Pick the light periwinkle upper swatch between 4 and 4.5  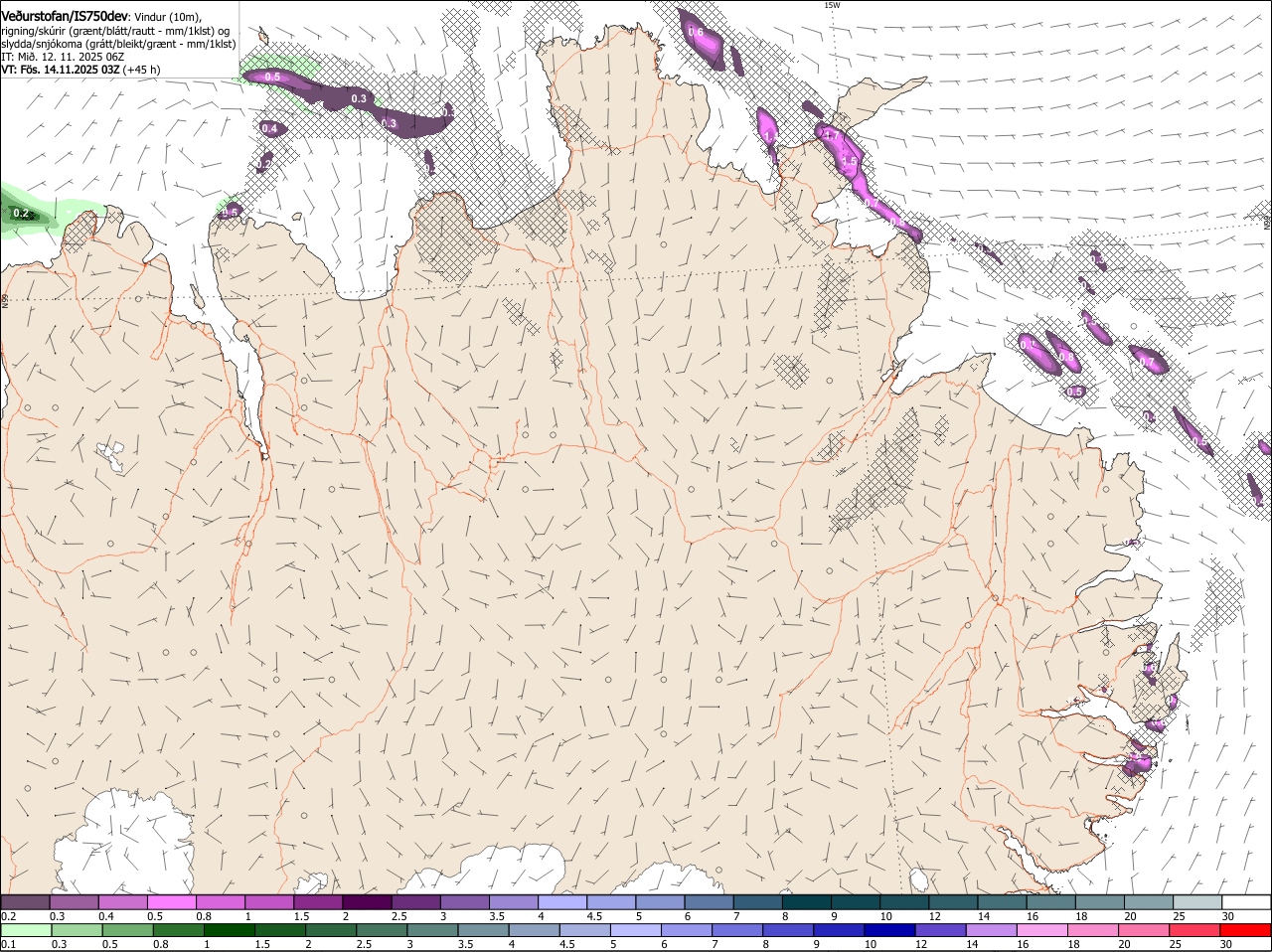pos(562,902)
